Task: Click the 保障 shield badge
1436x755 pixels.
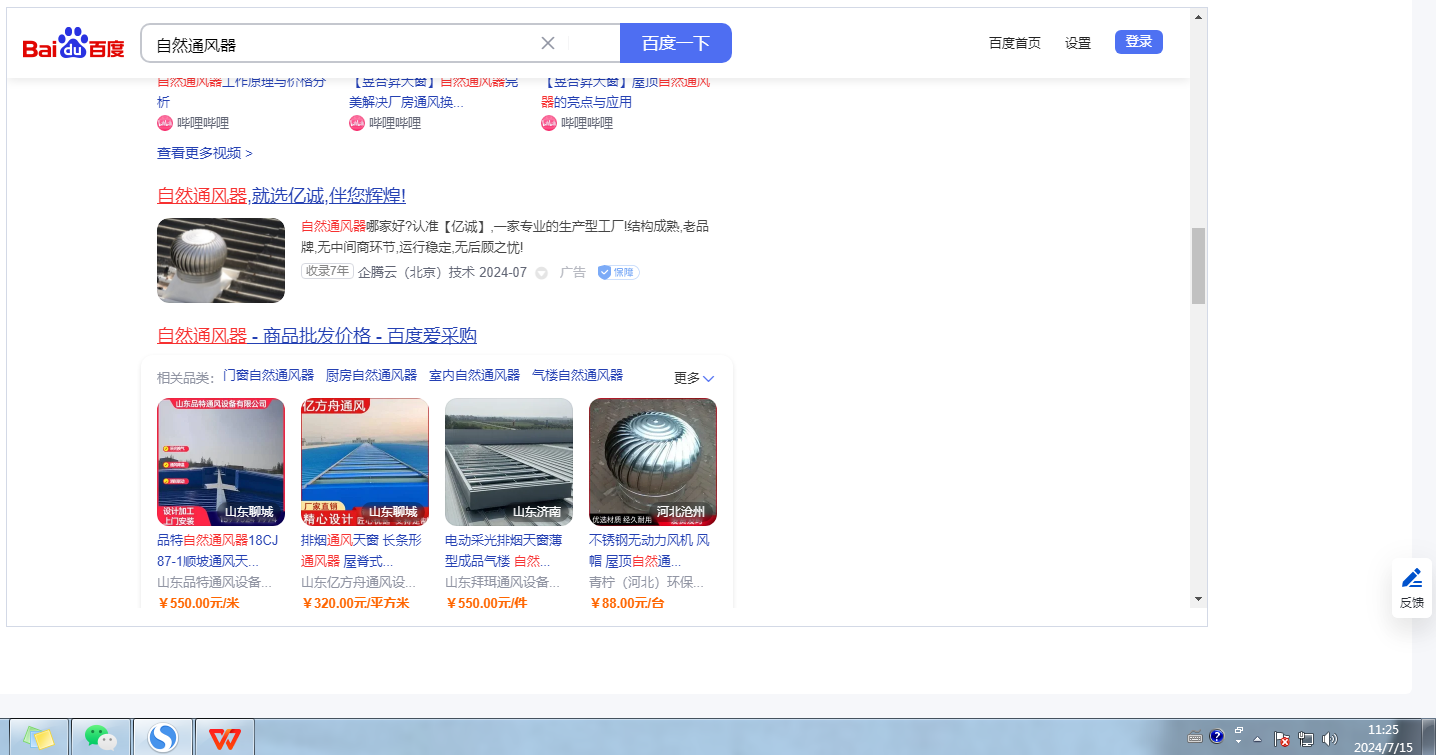Action: pos(618,272)
